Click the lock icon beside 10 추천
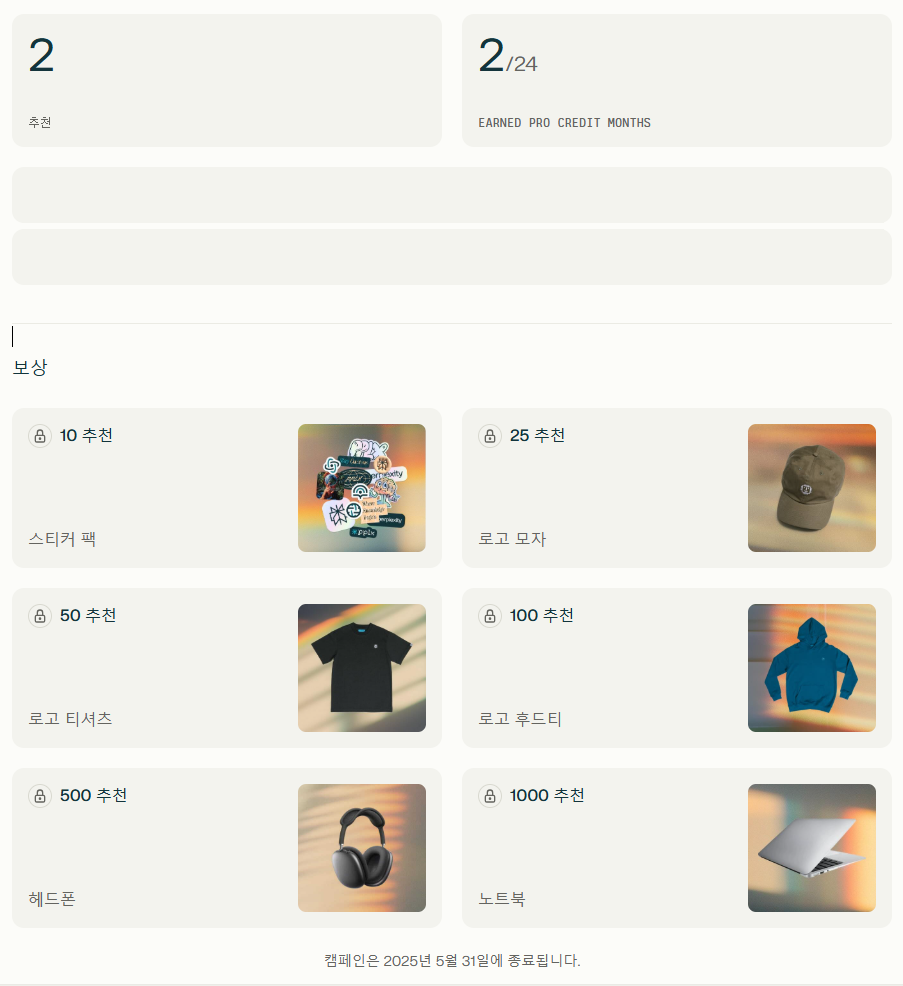 pos(40,436)
